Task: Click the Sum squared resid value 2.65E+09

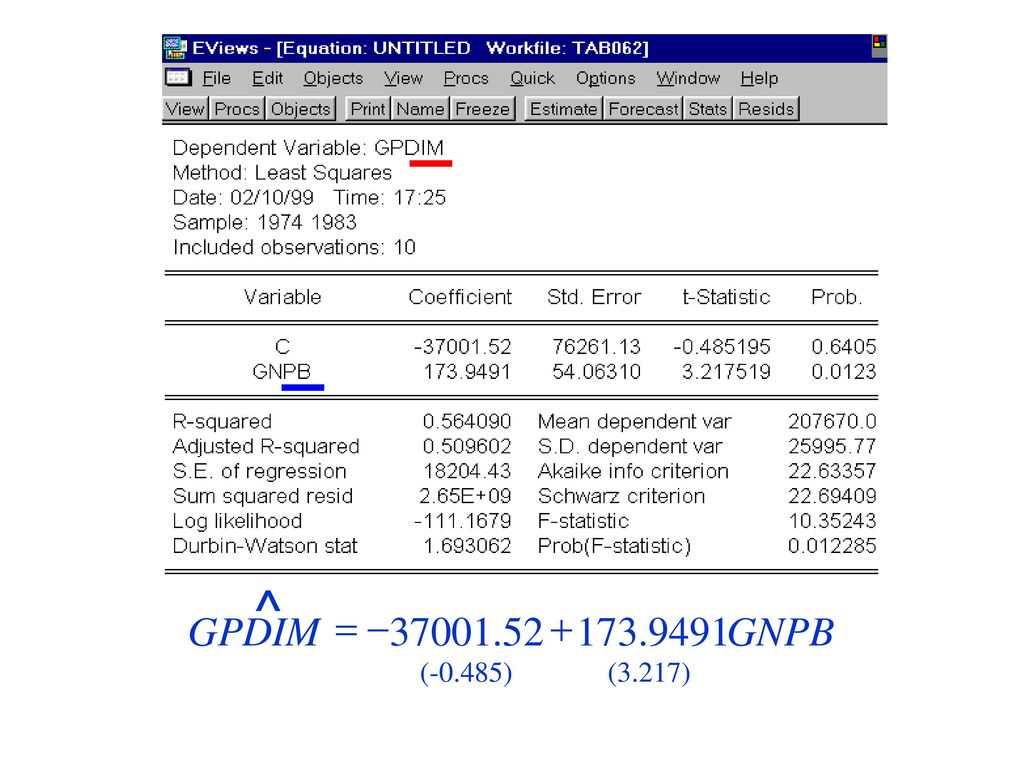Action: [x=465, y=496]
